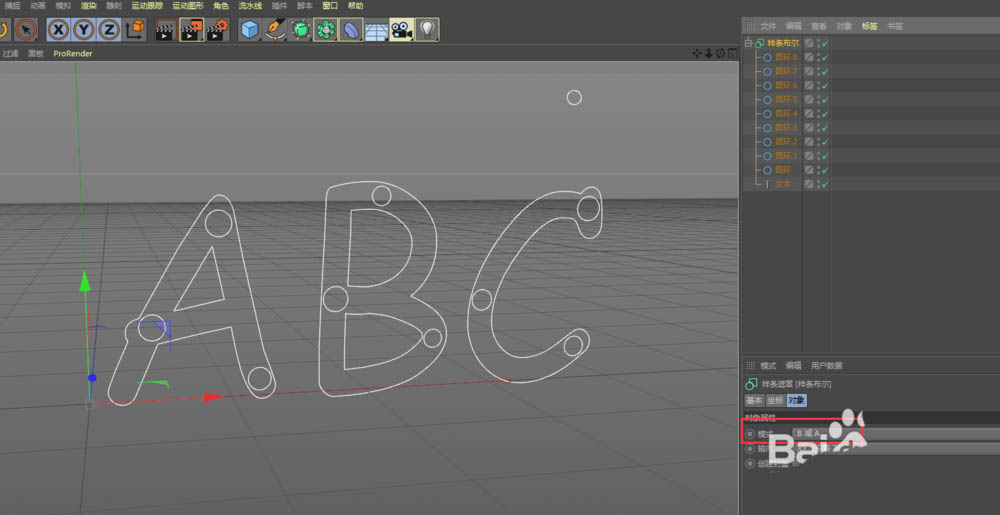Click the X axis lock icon
This screenshot has width=1000, height=515.
point(60,30)
